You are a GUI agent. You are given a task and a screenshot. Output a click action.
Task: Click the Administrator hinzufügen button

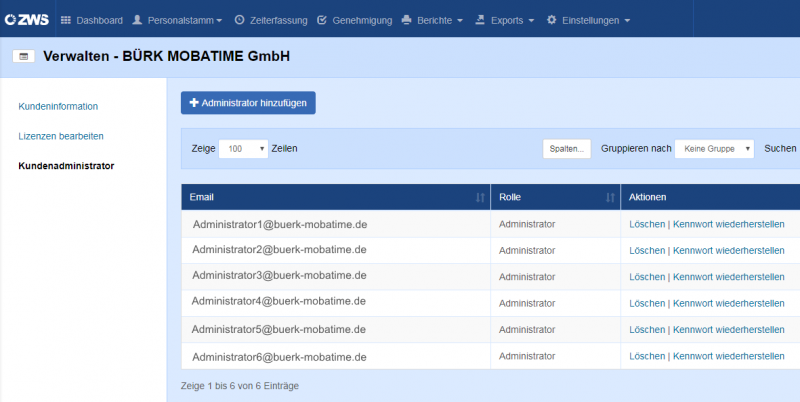(x=248, y=103)
